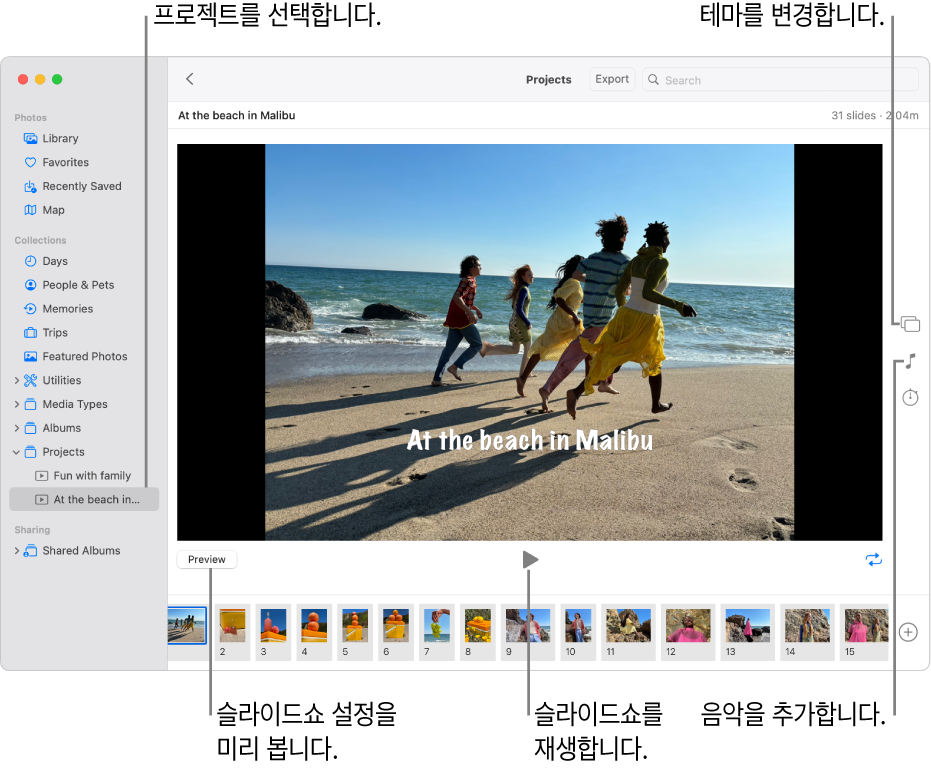The height and width of the screenshot is (771, 931).
Task: Select slide thumbnail 9
Action: 528,632
